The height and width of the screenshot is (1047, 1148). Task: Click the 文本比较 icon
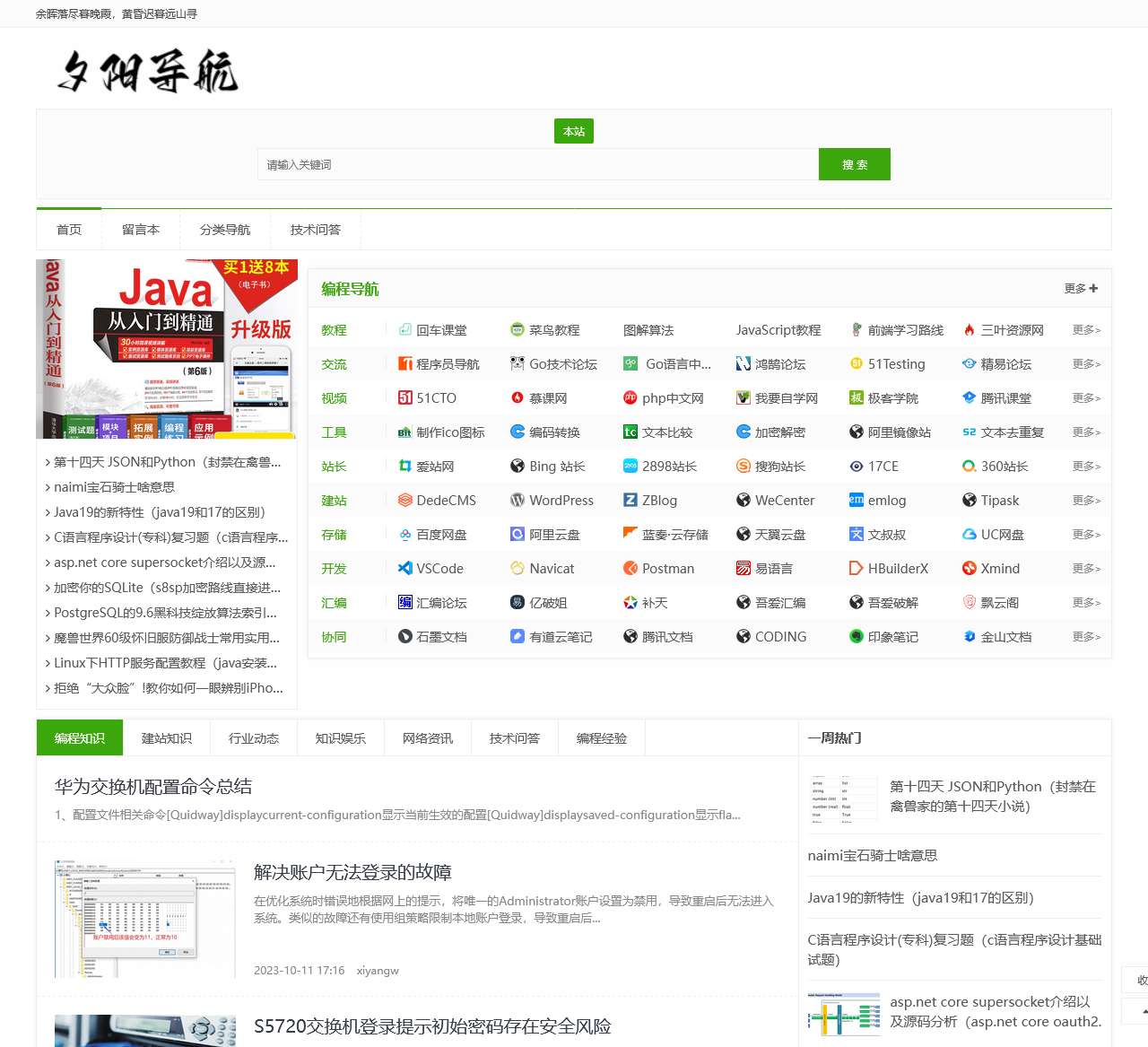[631, 432]
